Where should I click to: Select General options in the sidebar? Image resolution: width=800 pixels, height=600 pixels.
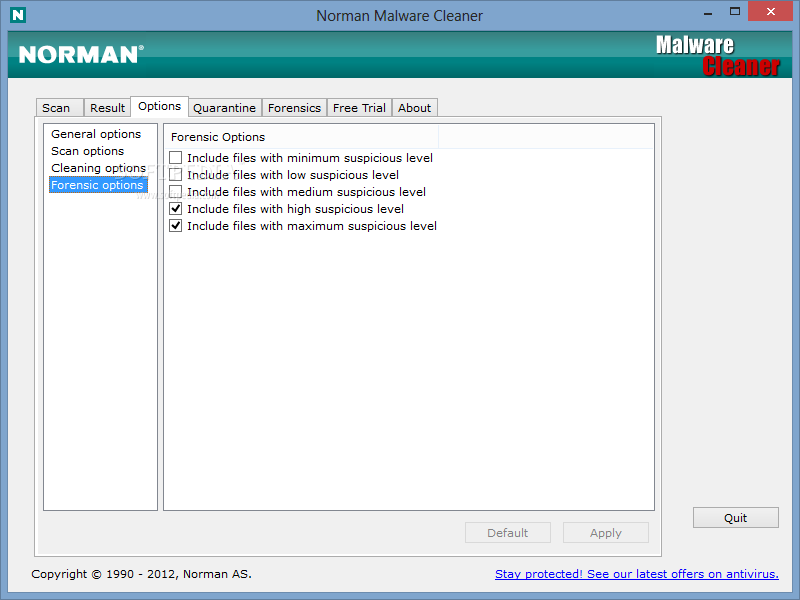pyautogui.click(x=96, y=134)
